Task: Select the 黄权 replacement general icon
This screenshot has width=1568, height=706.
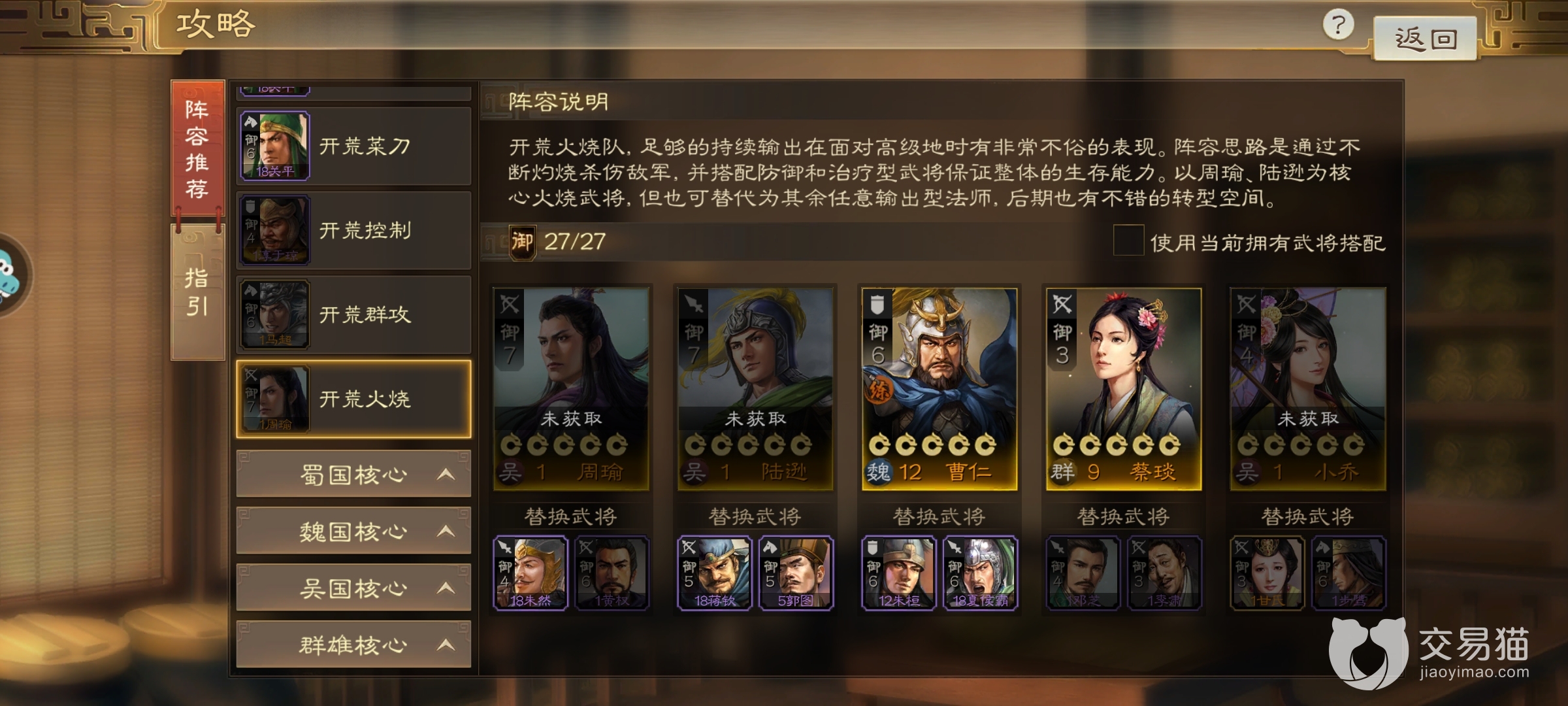Action: tap(612, 573)
